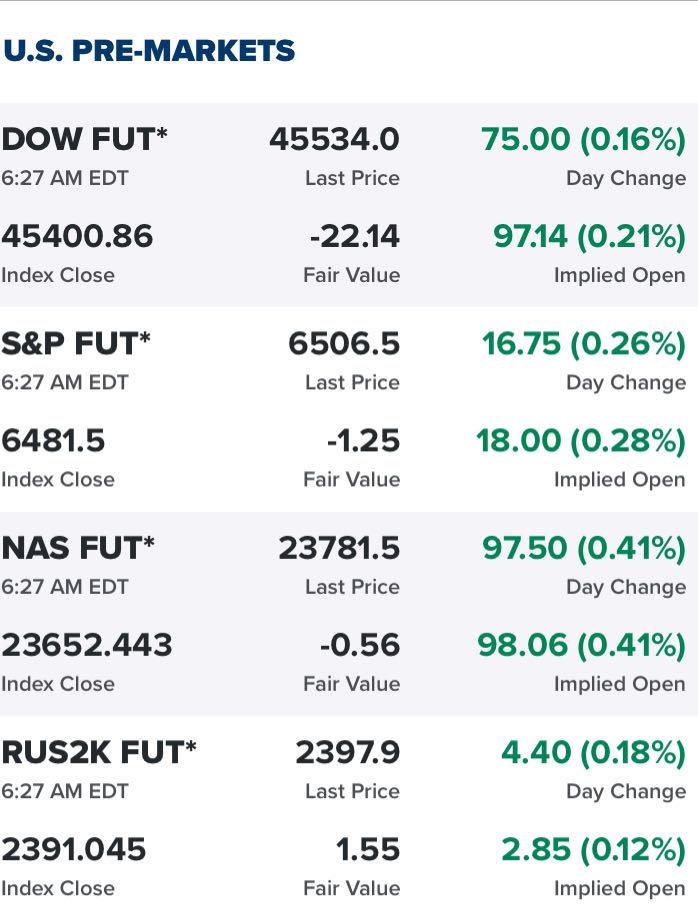Select RUS2K day change 4.40 (0.18%)
Viewport: 698px width, 907px height.
click(592, 752)
